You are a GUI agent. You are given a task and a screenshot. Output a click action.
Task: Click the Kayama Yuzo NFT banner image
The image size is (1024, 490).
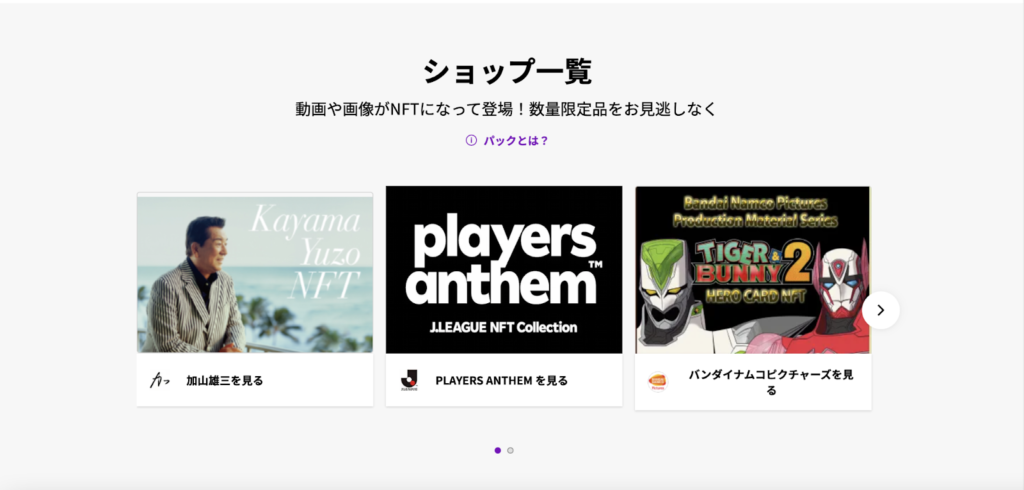pyautogui.click(x=255, y=274)
